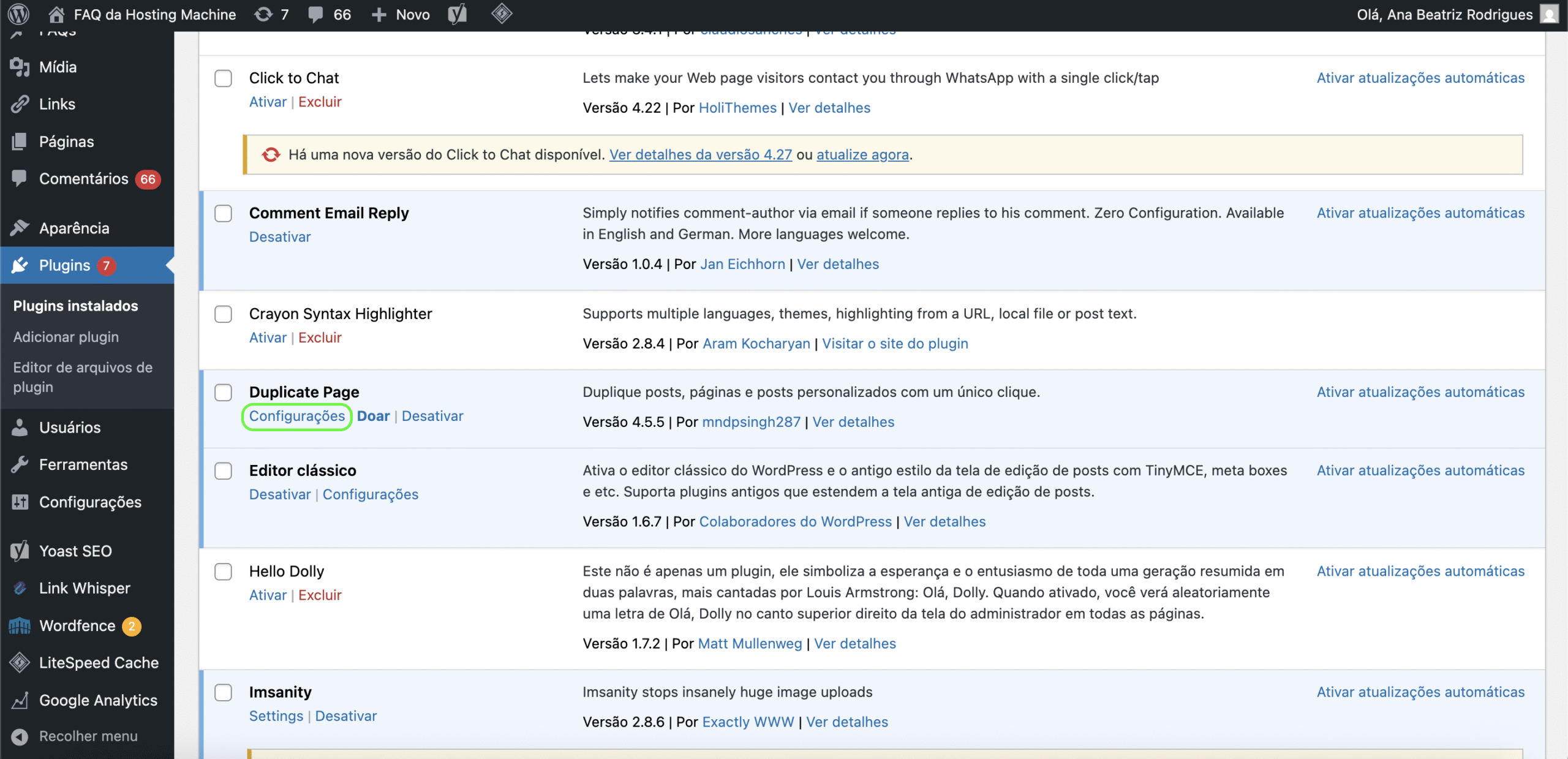The height and width of the screenshot is (759, 1568).
Task: Select the Crayon Syntax Highlighter checkbox
Action: tap(224, 314)
